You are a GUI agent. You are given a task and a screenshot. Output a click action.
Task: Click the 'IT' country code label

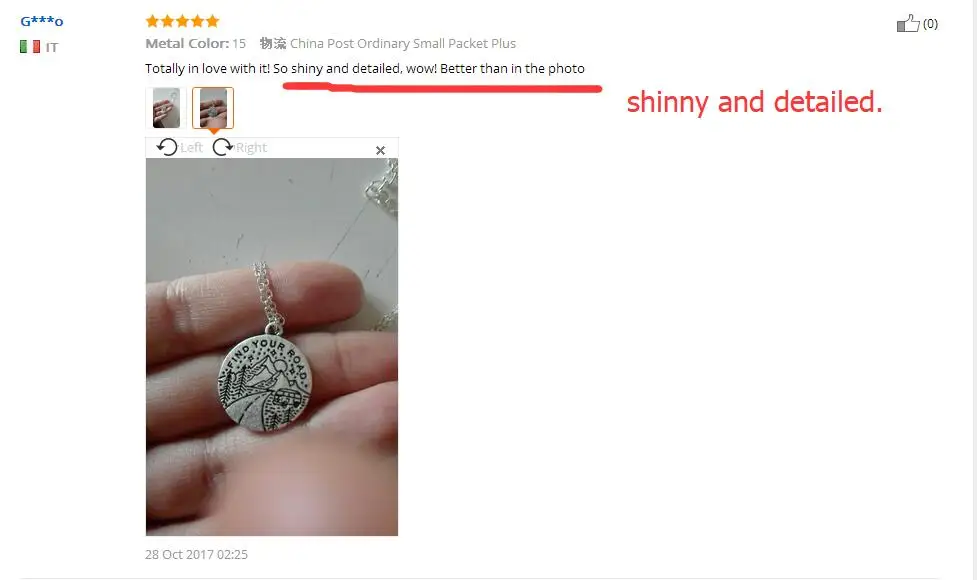pos(52,47)
